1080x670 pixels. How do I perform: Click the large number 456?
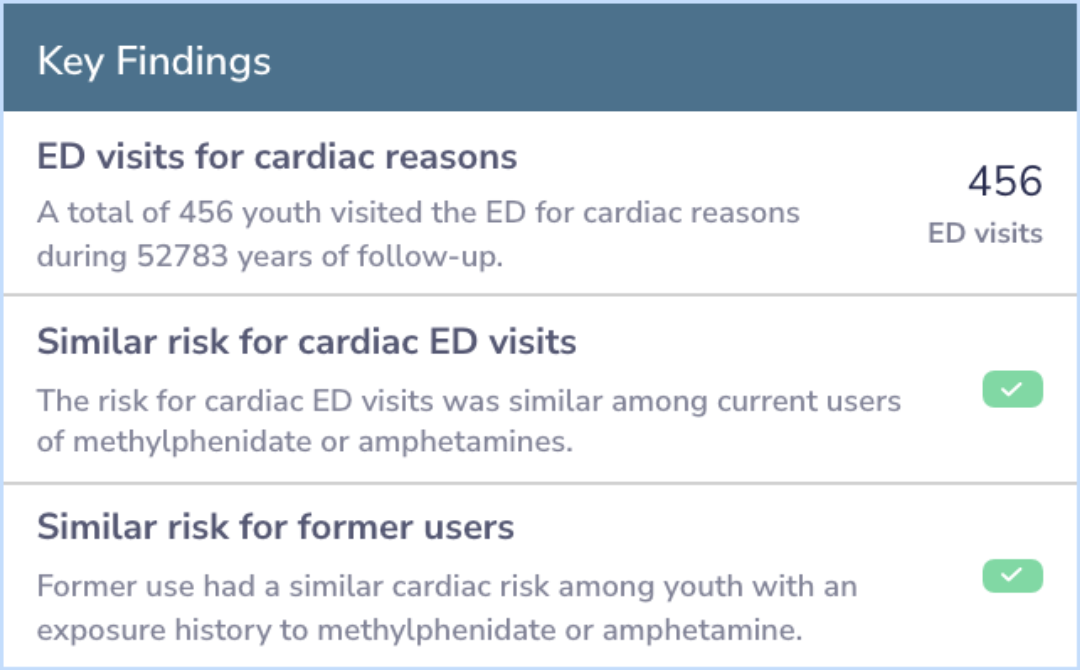point(1005,181)
